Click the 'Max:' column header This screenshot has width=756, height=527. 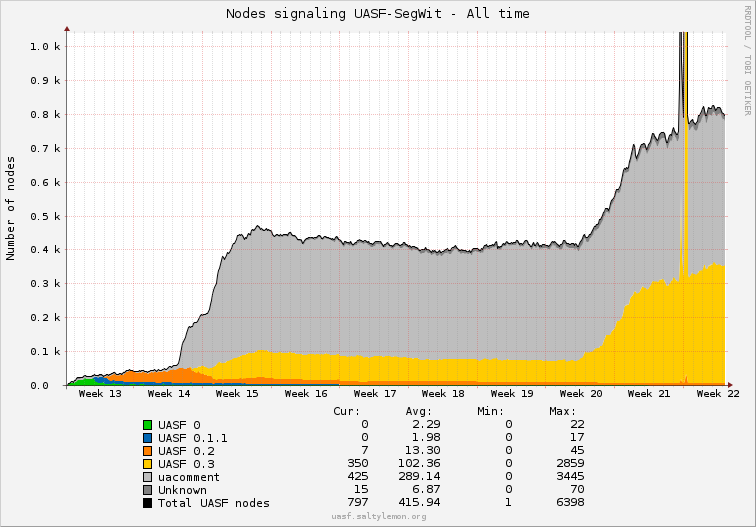pyautogui.click(x=563, y=411)
